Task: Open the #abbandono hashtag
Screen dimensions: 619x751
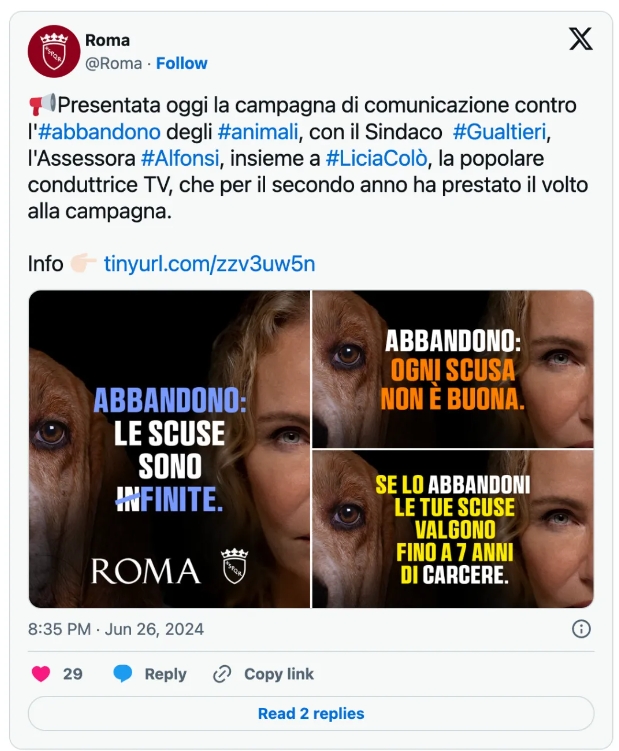Action: [99, 132]
